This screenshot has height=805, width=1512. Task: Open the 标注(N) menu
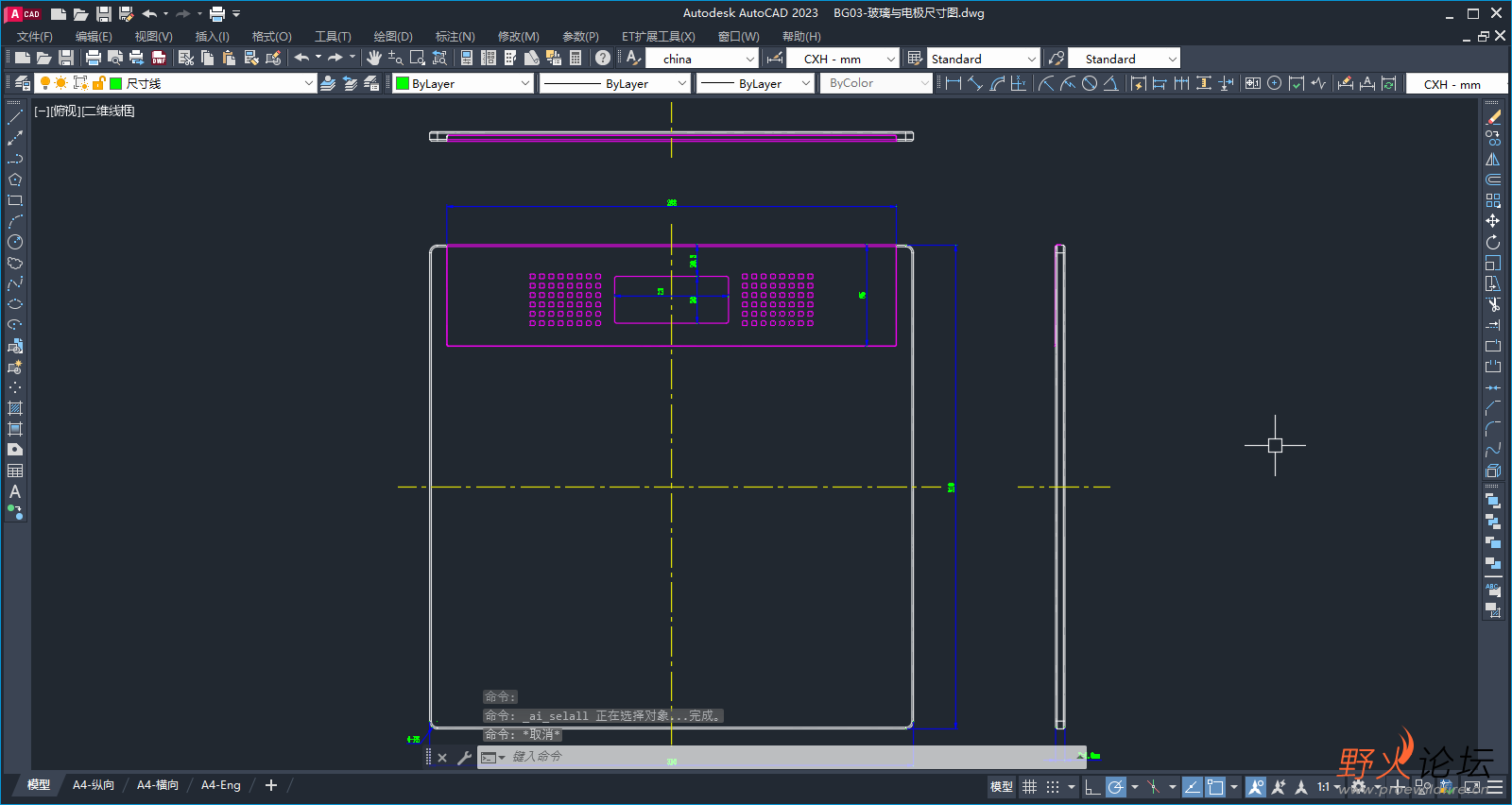[x=455, y=36]
